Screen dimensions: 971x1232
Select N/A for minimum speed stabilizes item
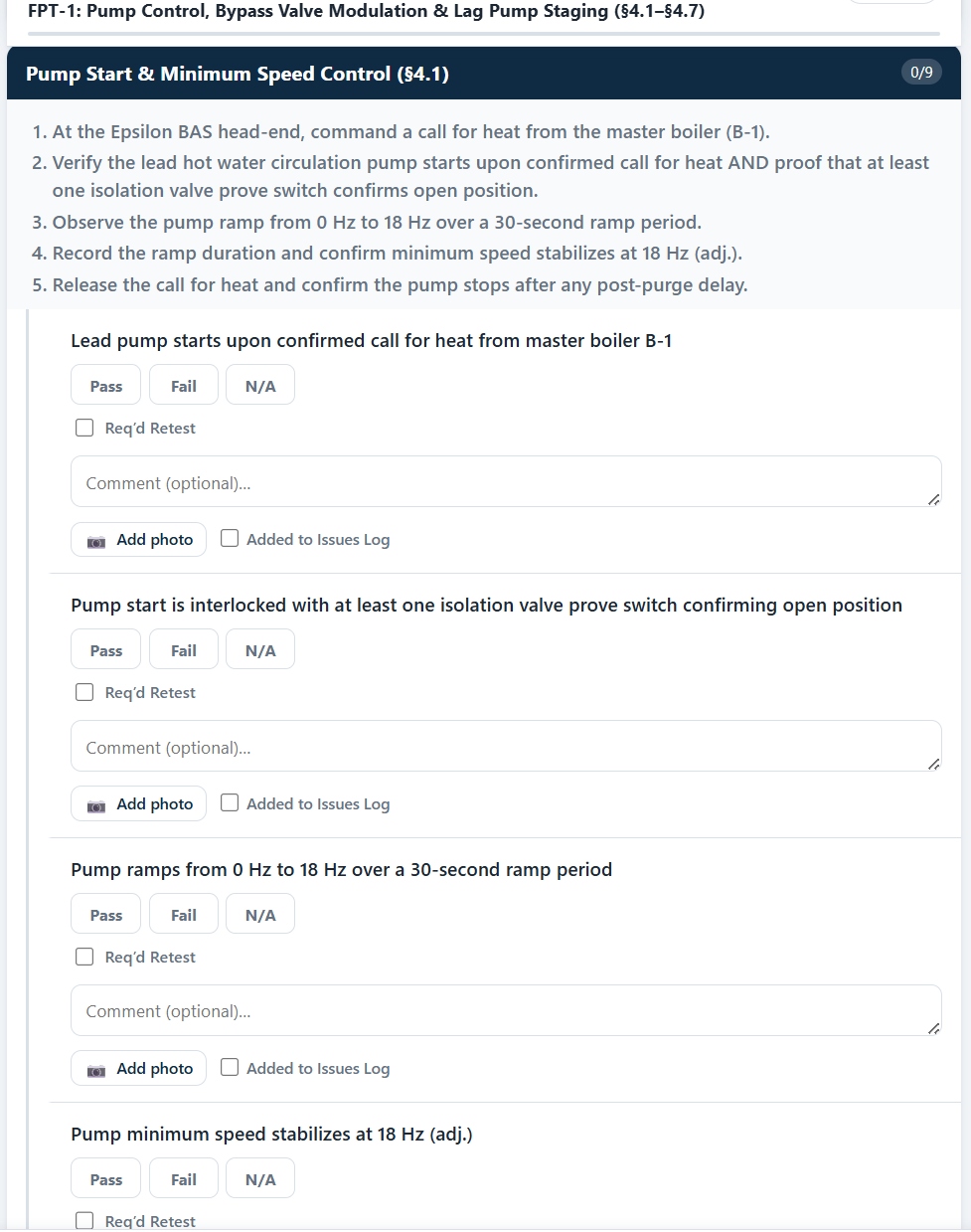click(x=260, y=1179)
